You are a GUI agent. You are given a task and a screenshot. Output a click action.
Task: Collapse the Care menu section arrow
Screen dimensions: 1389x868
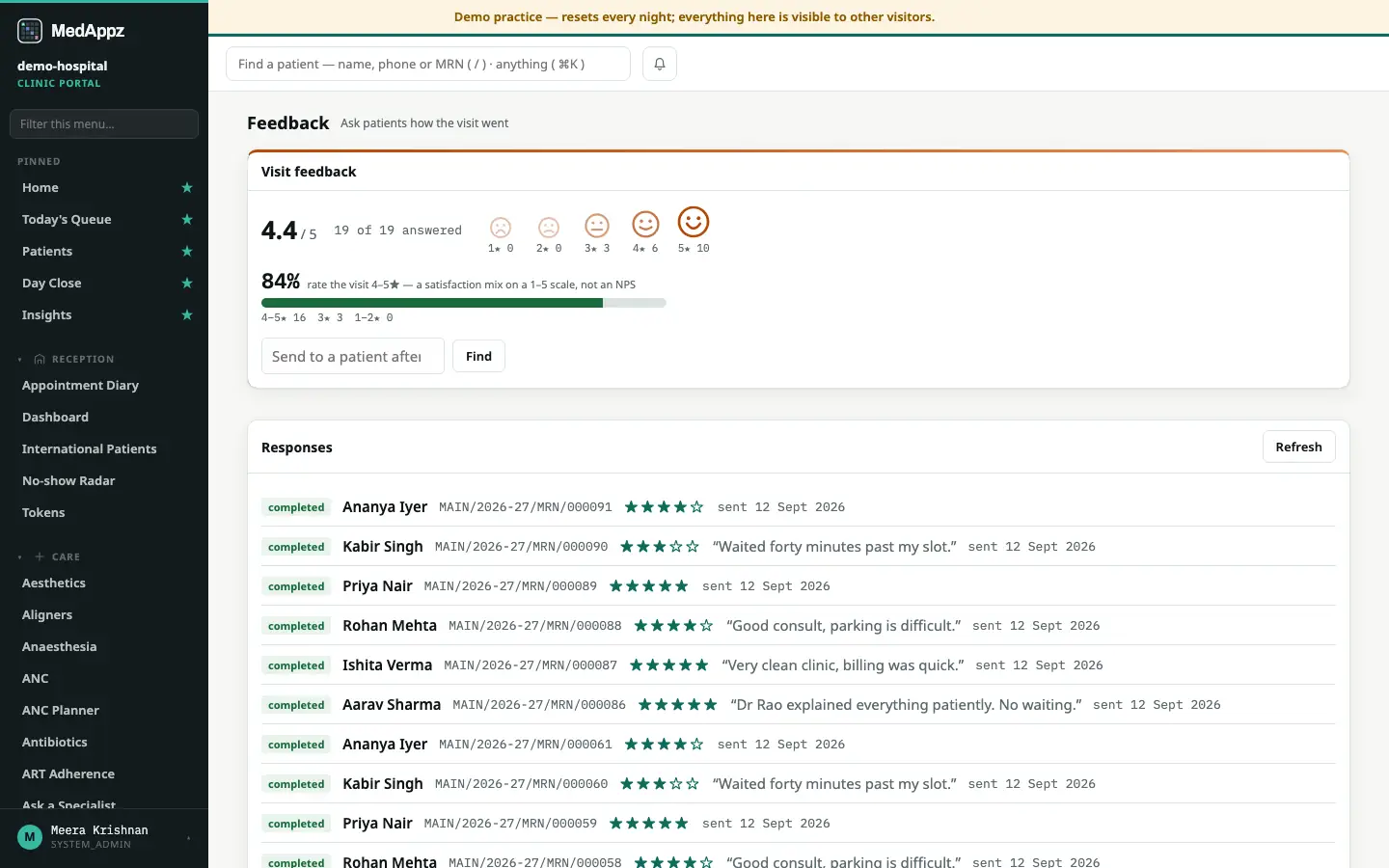[x=20, y=557]
